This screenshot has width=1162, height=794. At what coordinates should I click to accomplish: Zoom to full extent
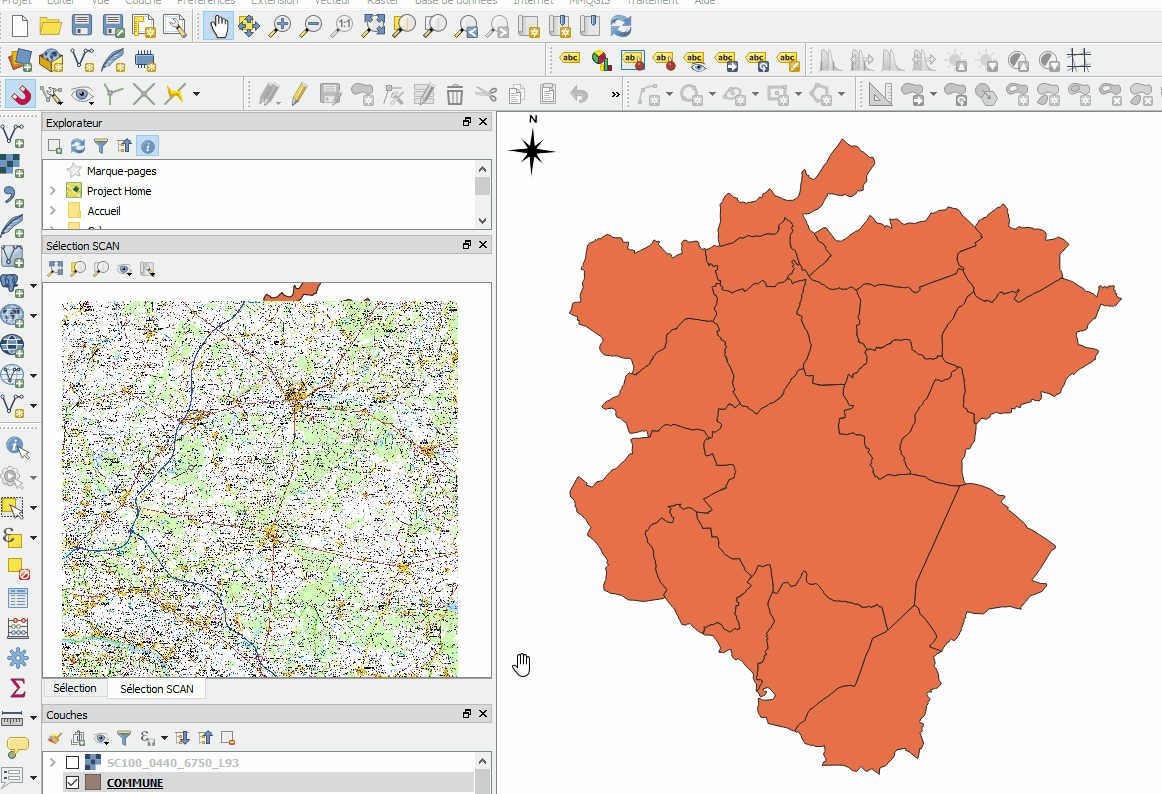coord(374,27)
